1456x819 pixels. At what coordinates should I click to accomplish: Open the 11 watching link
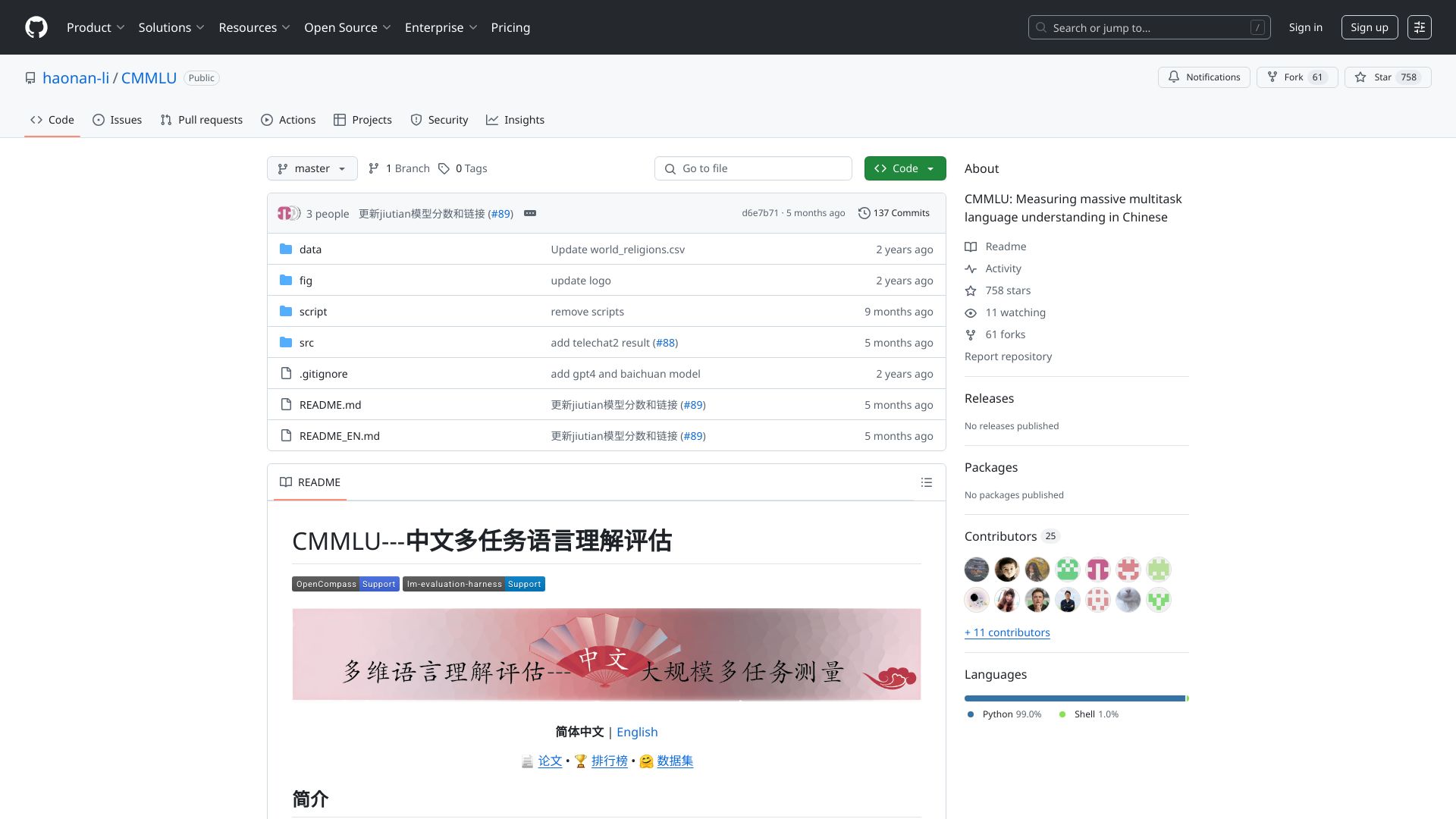pos(1005,312)
